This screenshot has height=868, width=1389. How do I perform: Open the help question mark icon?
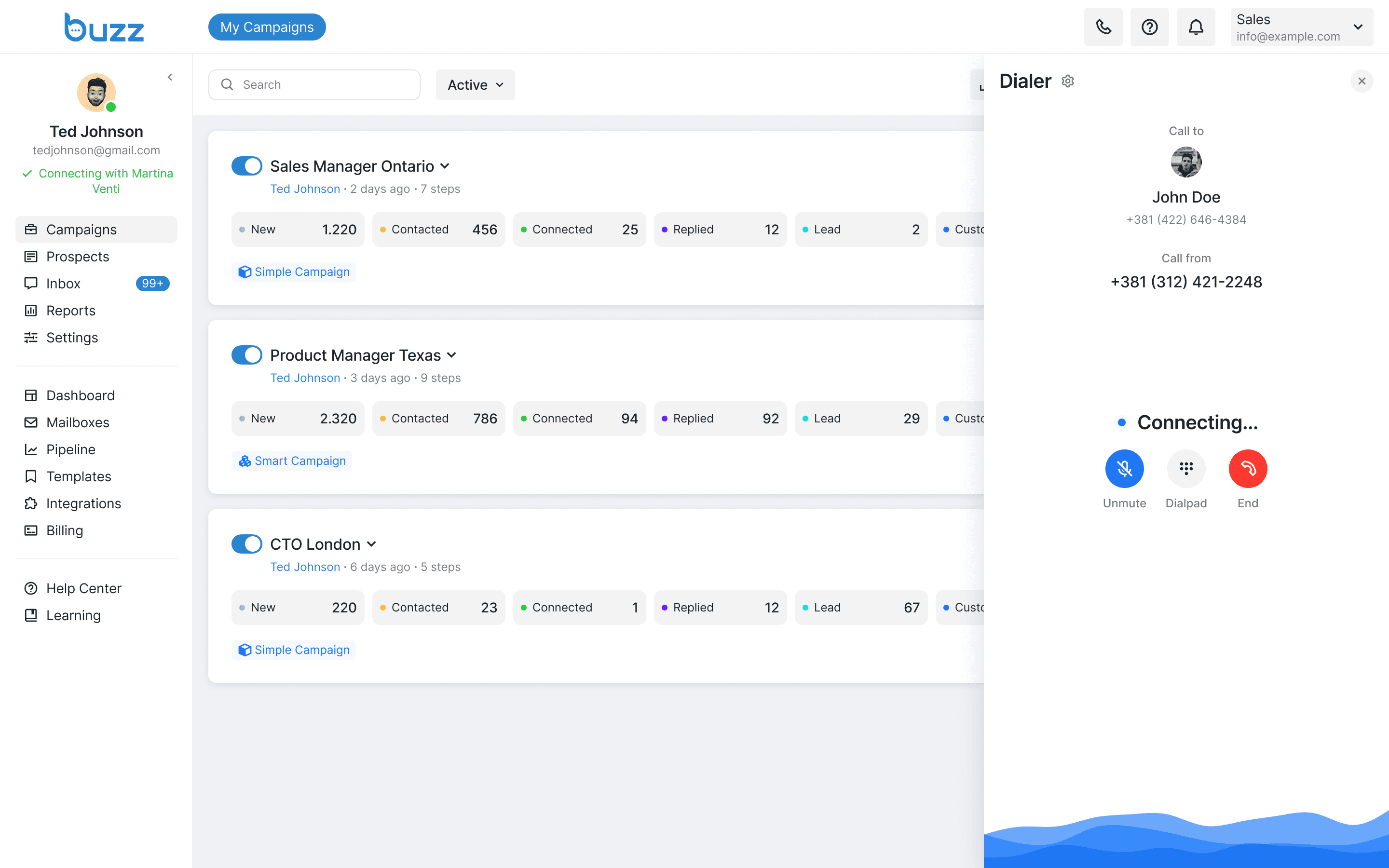coord(1149,27)
